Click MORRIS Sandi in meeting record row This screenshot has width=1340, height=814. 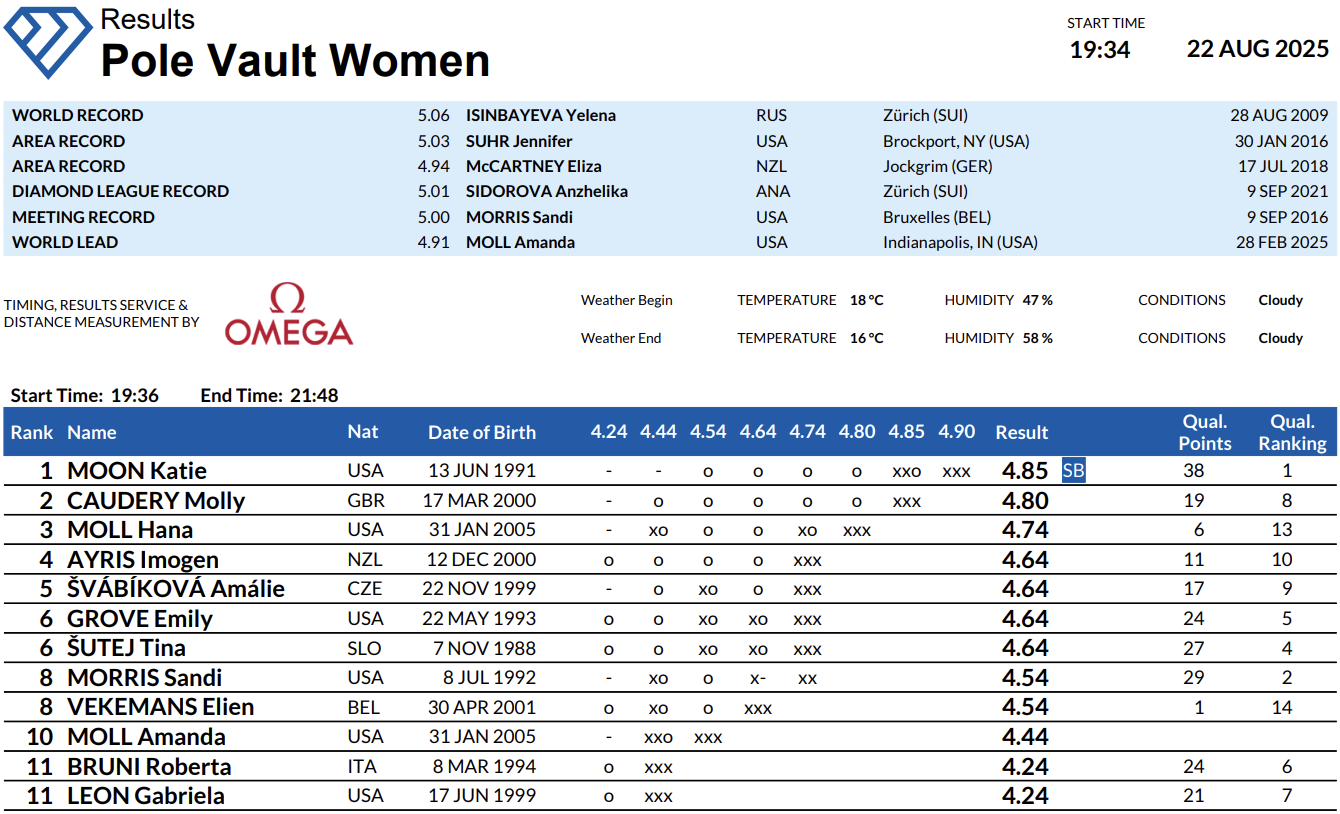click(x=519, y=217)
